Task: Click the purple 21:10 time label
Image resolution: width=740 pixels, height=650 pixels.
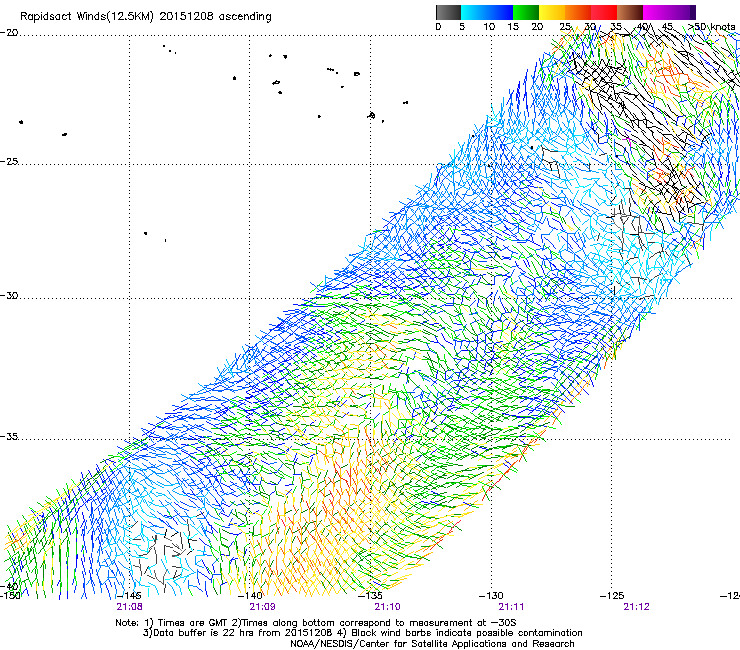Action: (387, 607)
